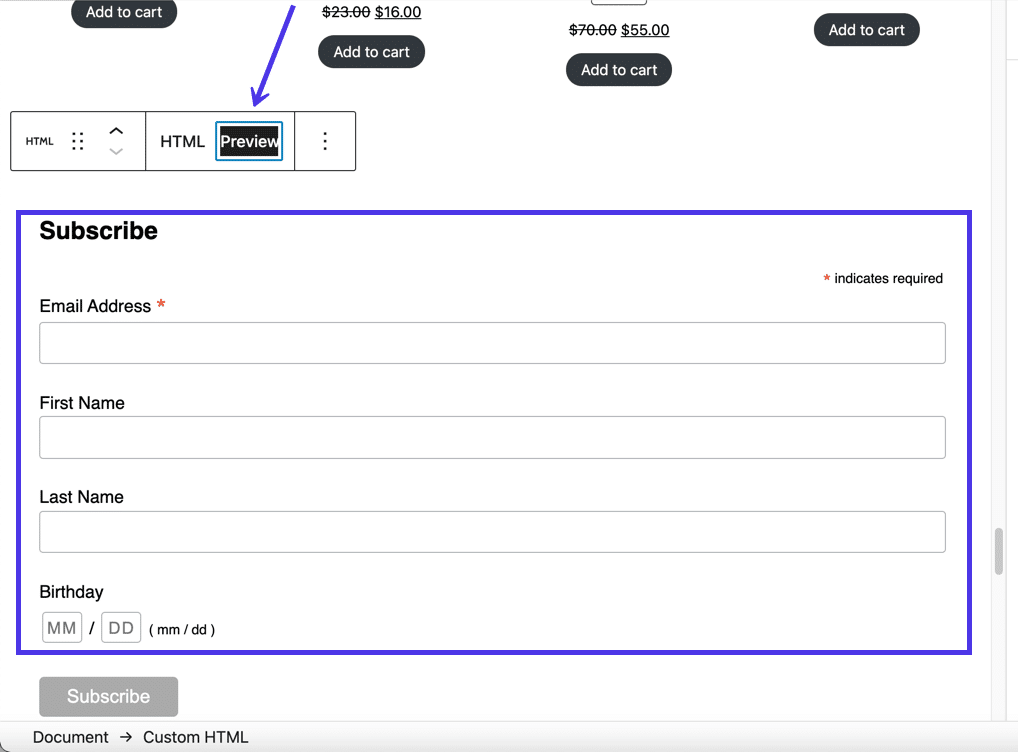
Task: Select Document in the breadcrumb bar
Action: click(70, 737)
